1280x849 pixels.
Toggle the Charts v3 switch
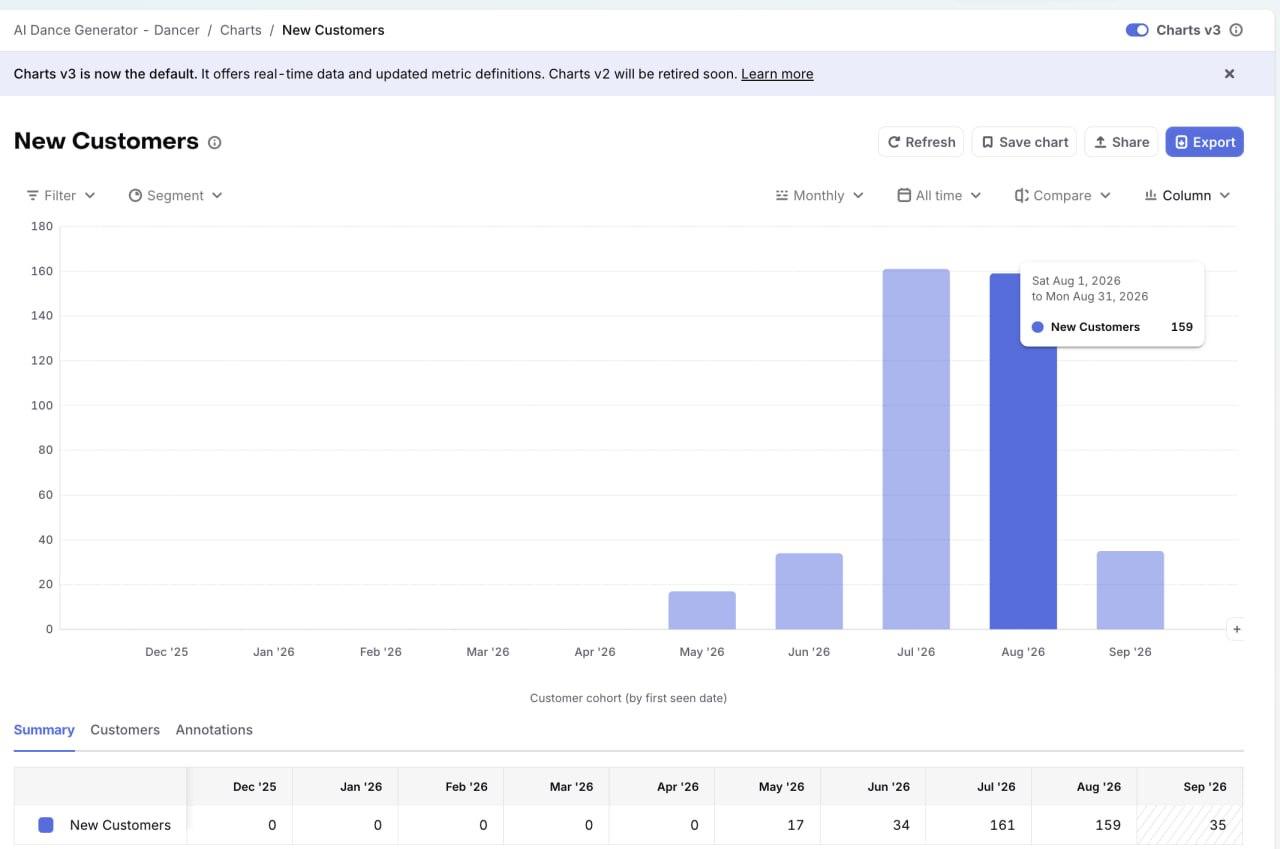(1136, 30)
